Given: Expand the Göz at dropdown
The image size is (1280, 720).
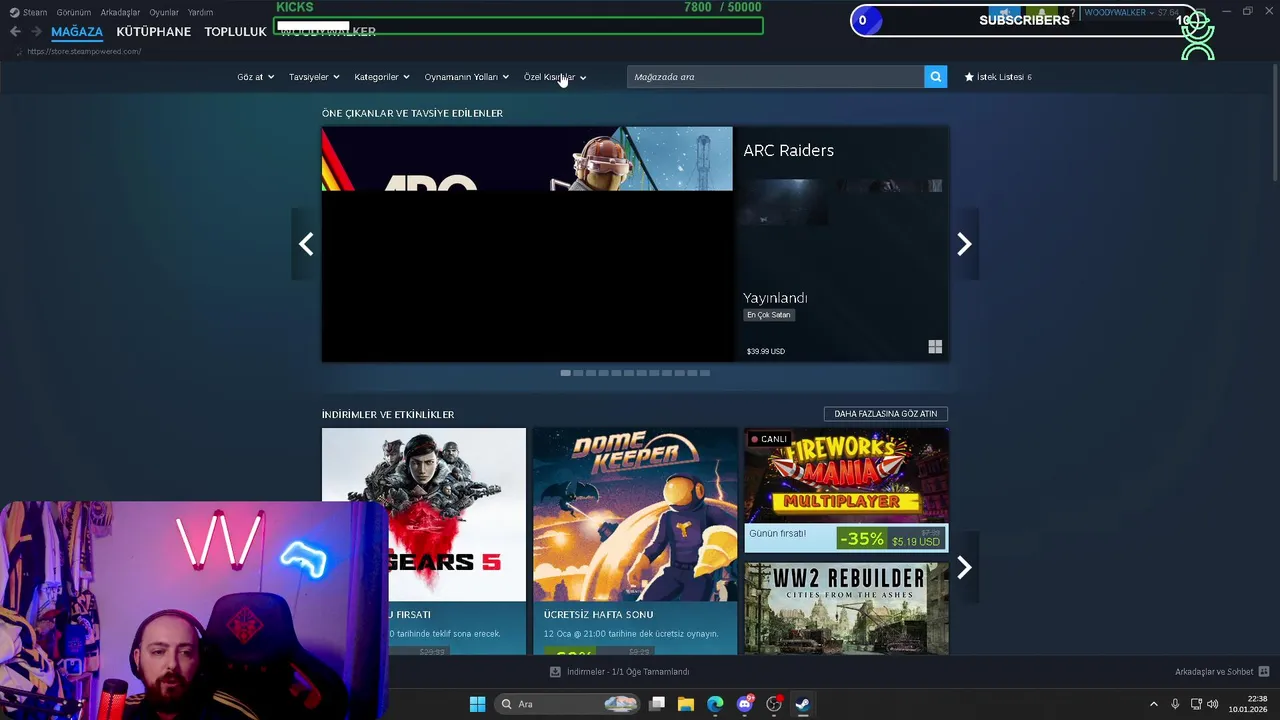Looking at the screenshot, I should 255,77.
